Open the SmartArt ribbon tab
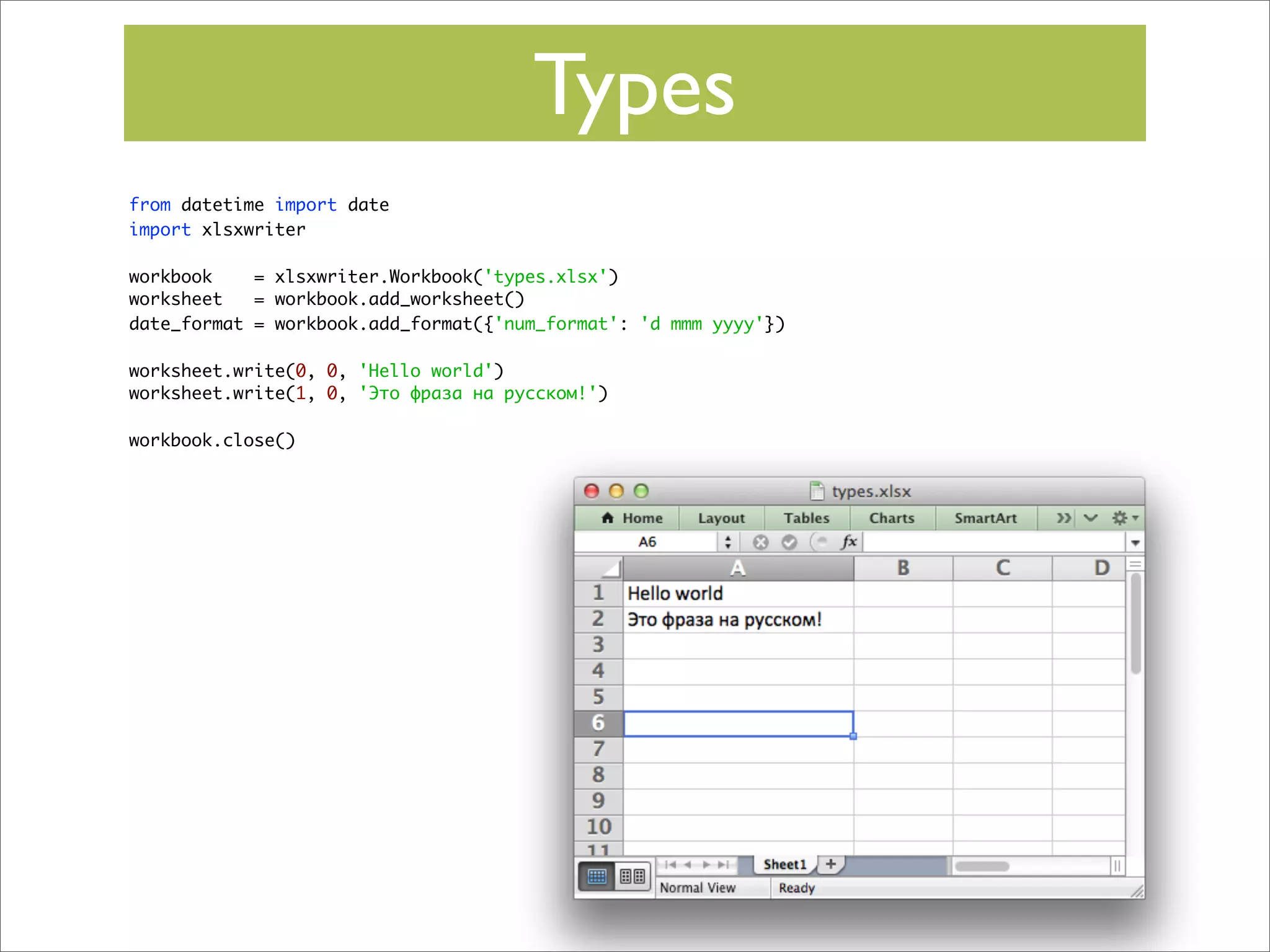This screenshot has width=1270, height=952. 985,518
